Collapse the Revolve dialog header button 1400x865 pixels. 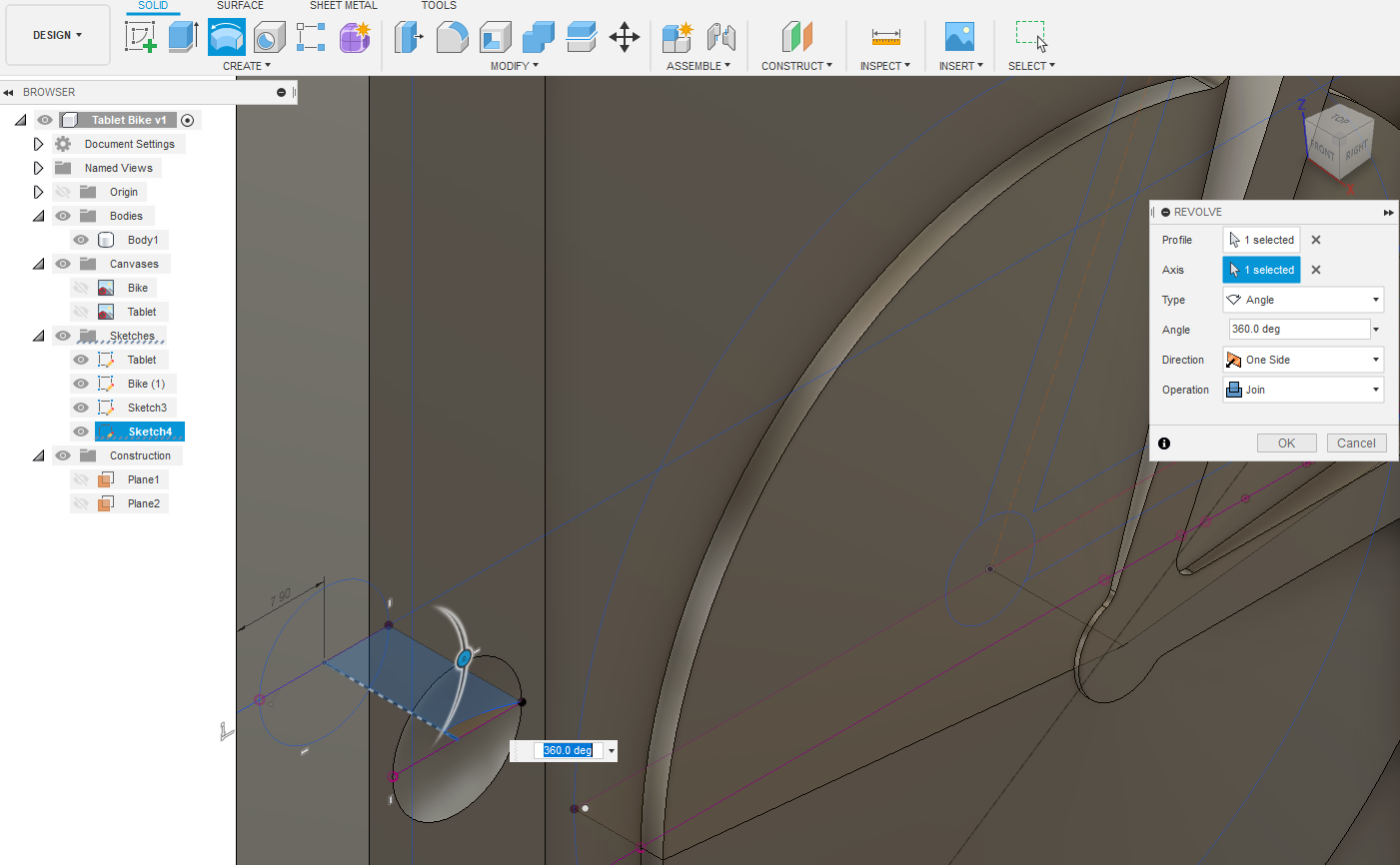click(1166, 213)
